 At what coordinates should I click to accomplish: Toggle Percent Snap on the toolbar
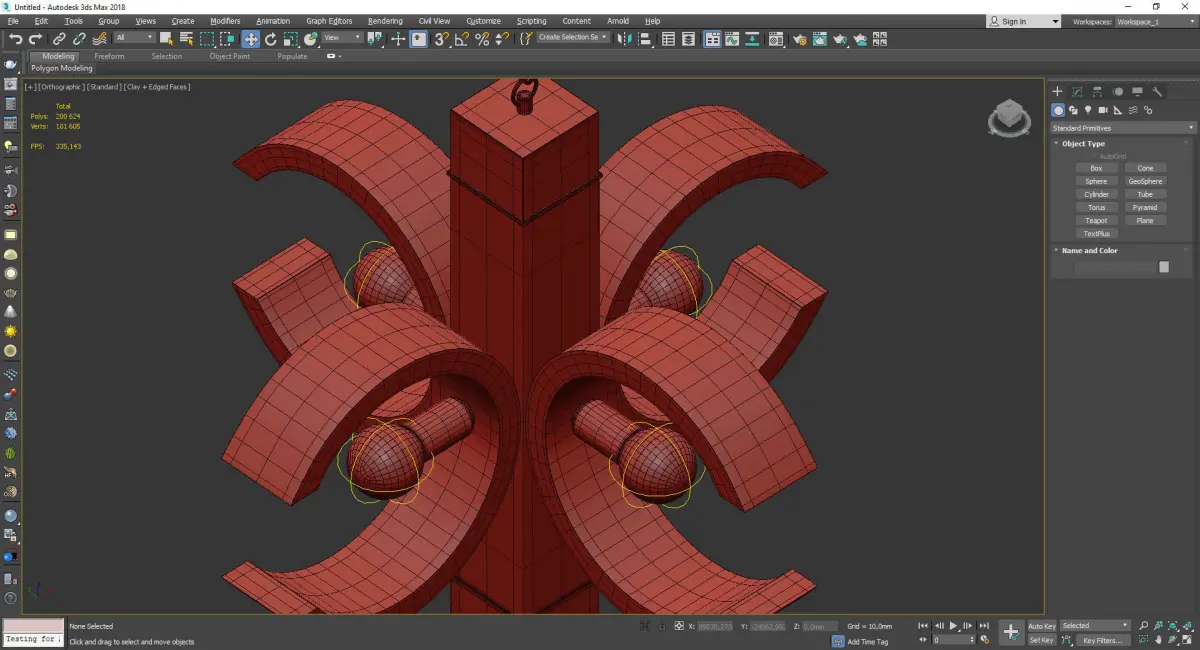(482, 39)
